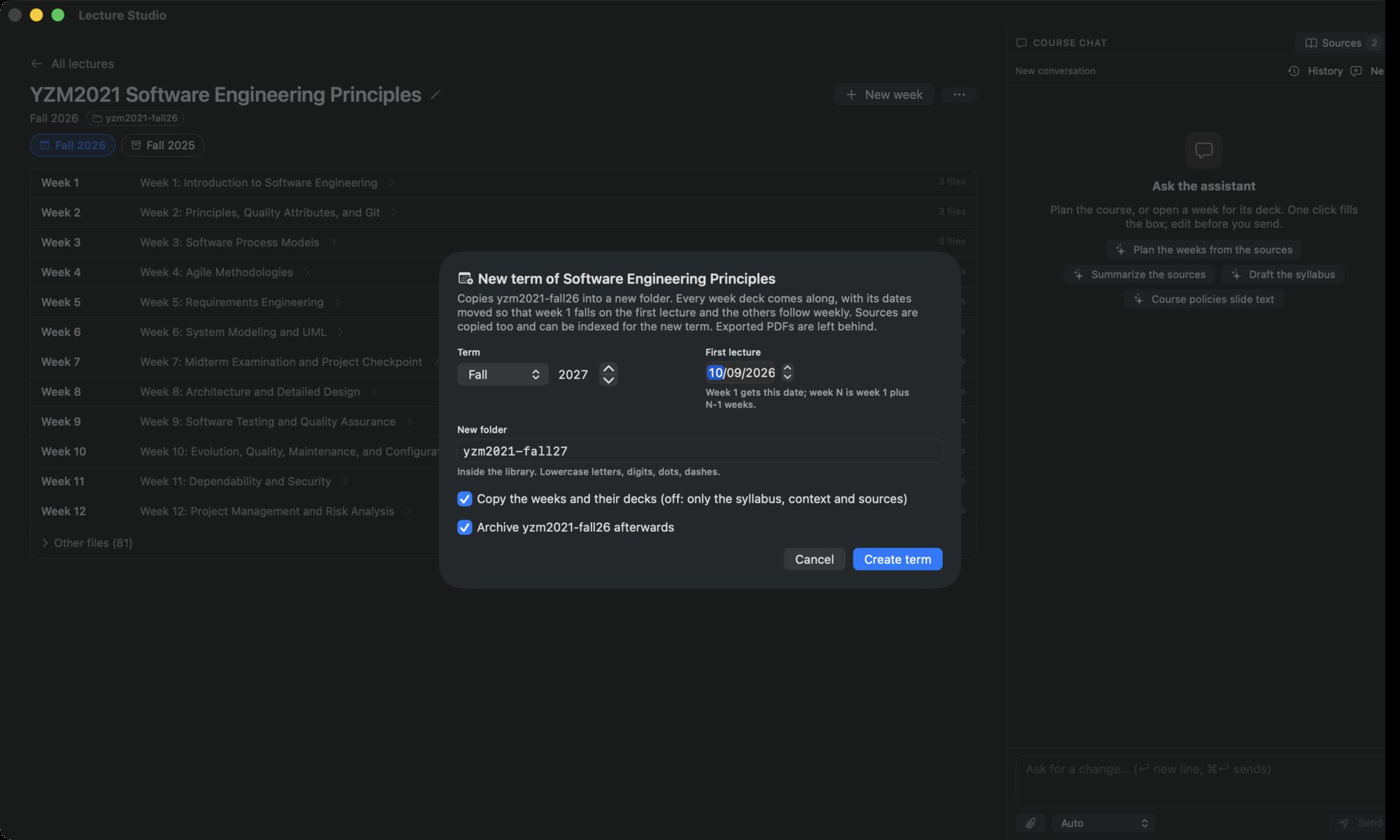Click the New folder field yzm2021-fall27
Viewport: 1400px width, 840px height.
(x=700, y=451)
